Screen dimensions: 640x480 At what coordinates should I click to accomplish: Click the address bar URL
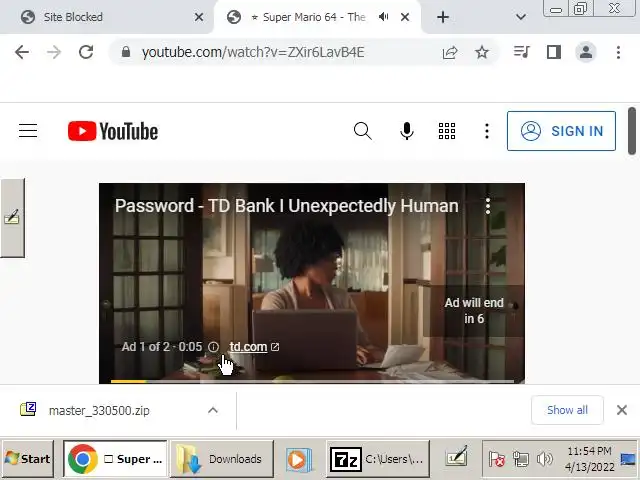[253, 52]
